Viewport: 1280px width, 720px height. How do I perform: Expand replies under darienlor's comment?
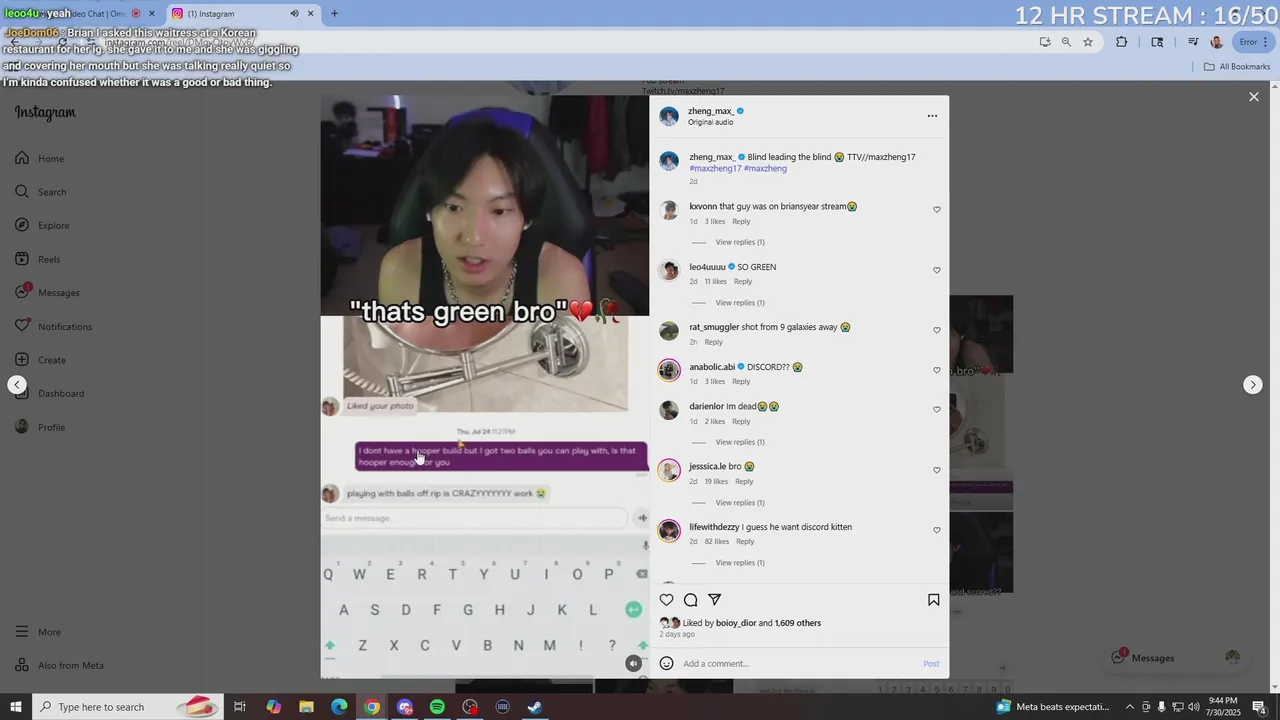point(740,442)
